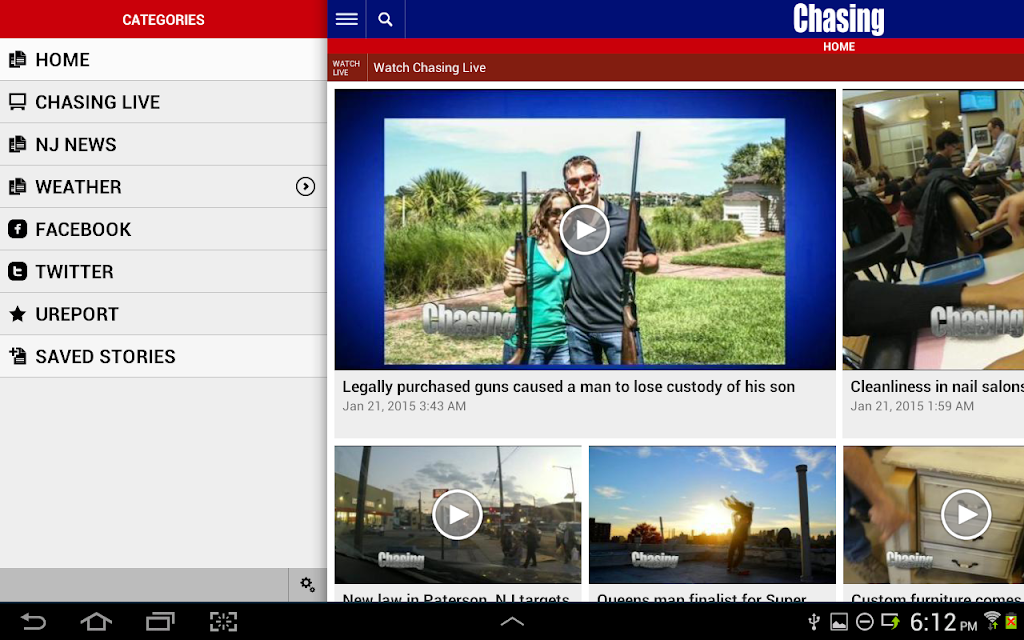1024x640 pixels.
Task: Play the gun couple featured video
Action: [584, 230]
